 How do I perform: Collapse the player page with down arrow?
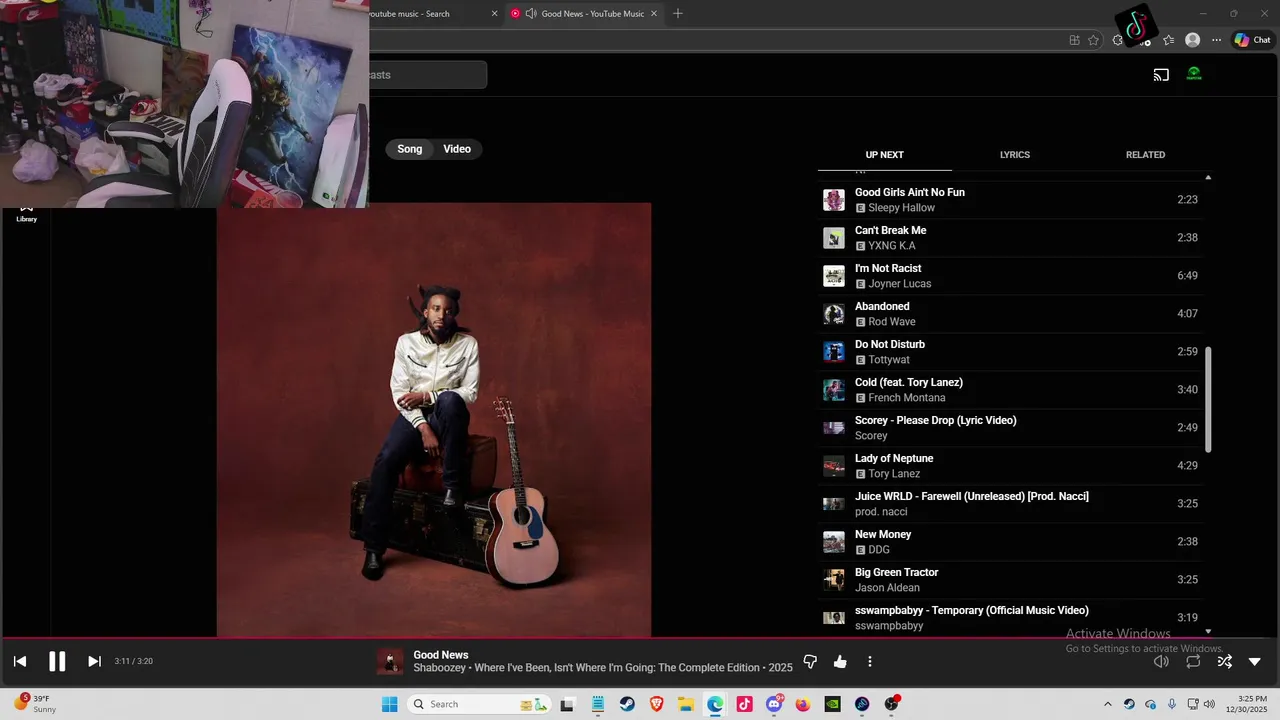1255,661
